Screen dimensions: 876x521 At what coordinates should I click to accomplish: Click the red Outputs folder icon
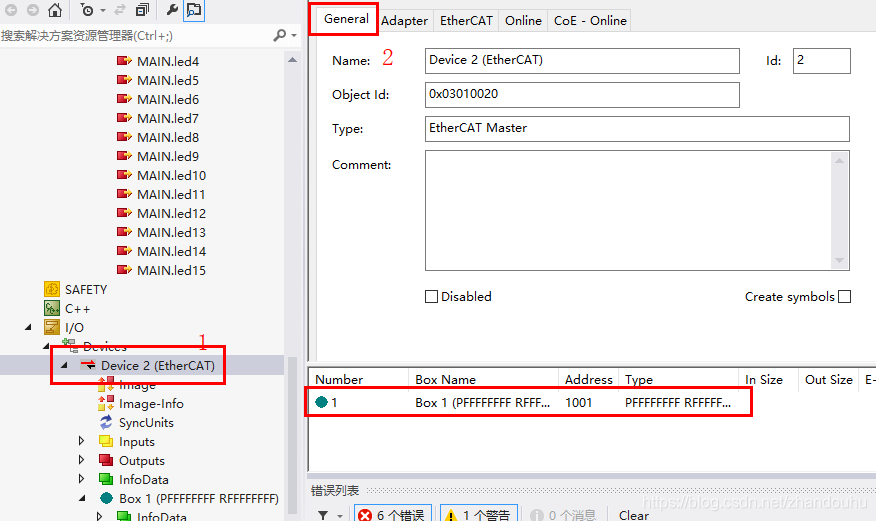coord(106,460)
